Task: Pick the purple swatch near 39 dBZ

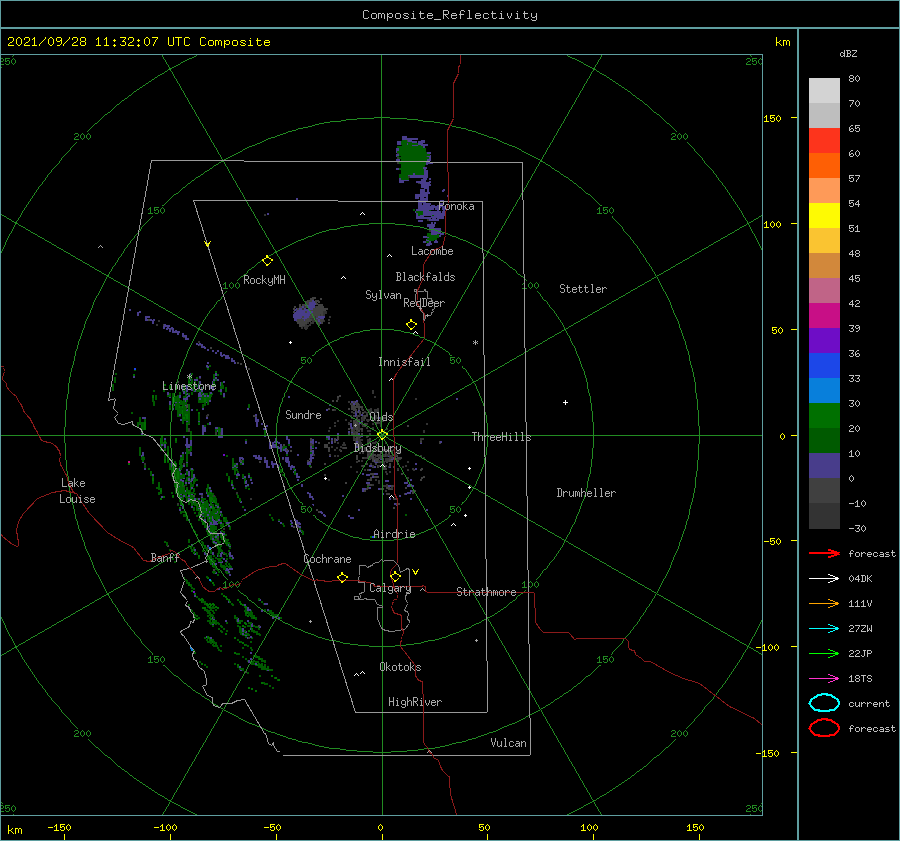Action: 824,340
